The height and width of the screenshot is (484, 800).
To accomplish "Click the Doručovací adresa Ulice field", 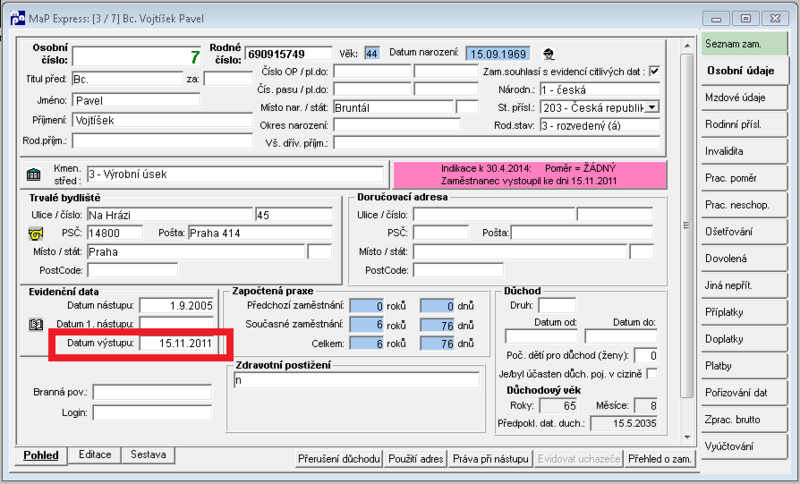I will coord(493,214).
